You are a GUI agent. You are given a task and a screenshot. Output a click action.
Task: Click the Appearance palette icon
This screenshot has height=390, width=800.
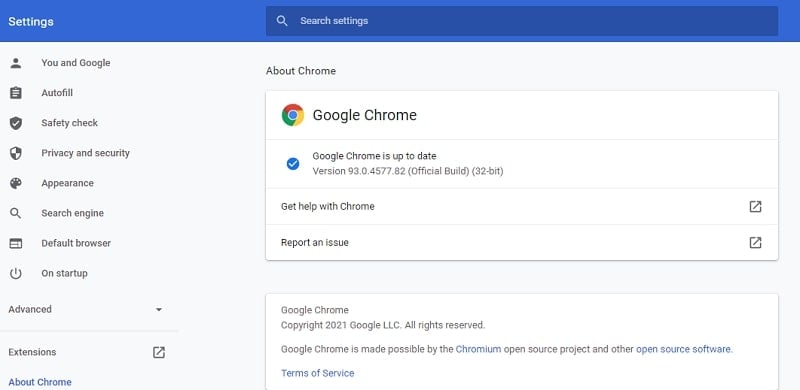[x=16, y=183]
